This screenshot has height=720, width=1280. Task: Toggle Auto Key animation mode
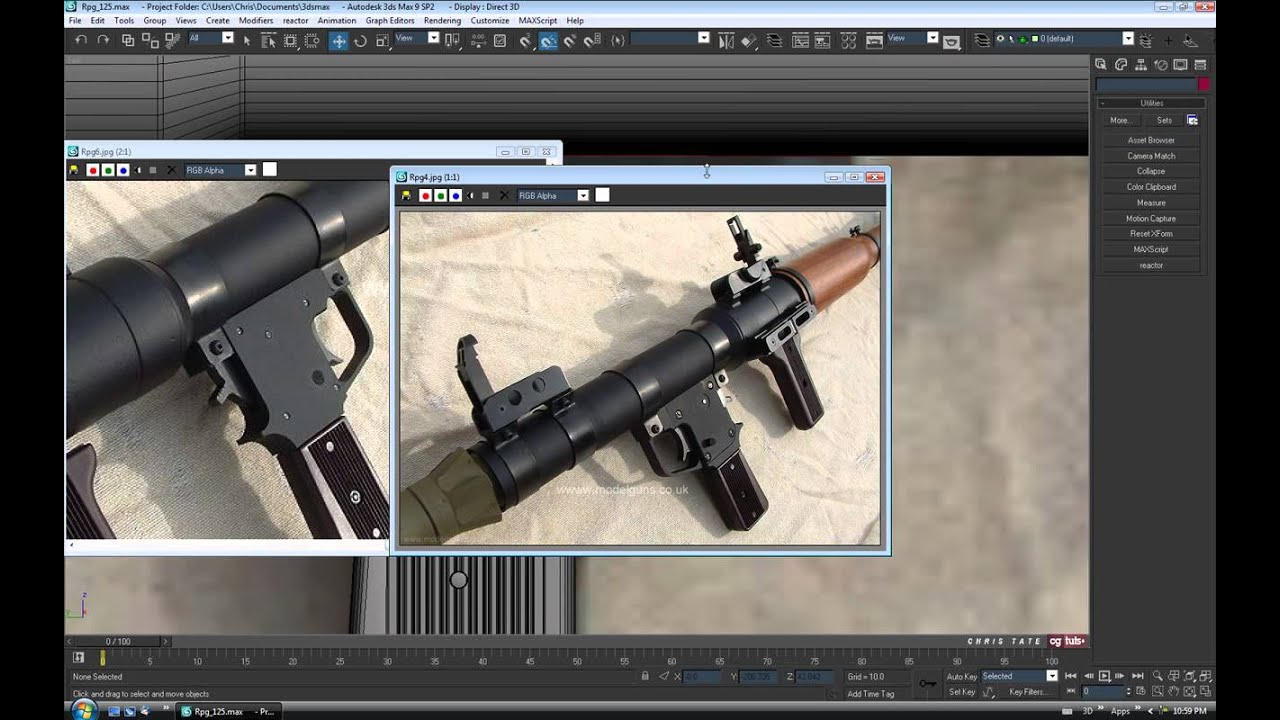(x=961, y=677)
